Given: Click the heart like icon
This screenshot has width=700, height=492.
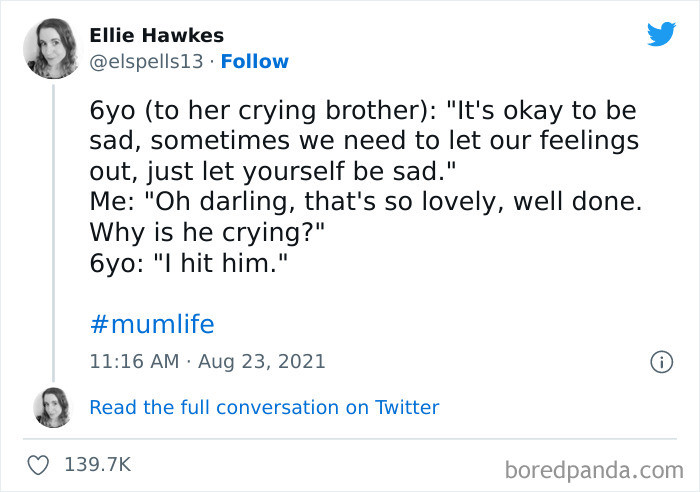Looking at the screenshot, I should coord(38,465).
